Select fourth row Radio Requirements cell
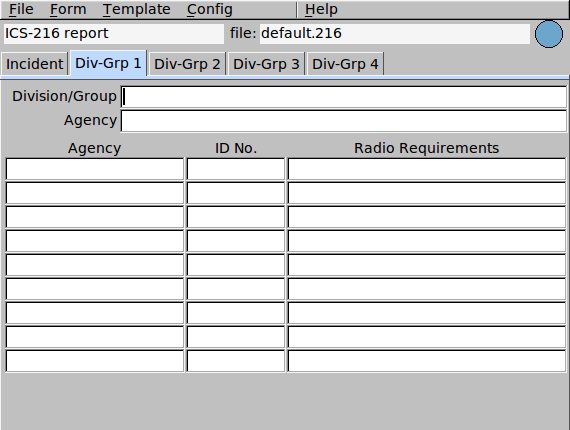Screen dimensions: 570x430 click(x=427, y=241)
